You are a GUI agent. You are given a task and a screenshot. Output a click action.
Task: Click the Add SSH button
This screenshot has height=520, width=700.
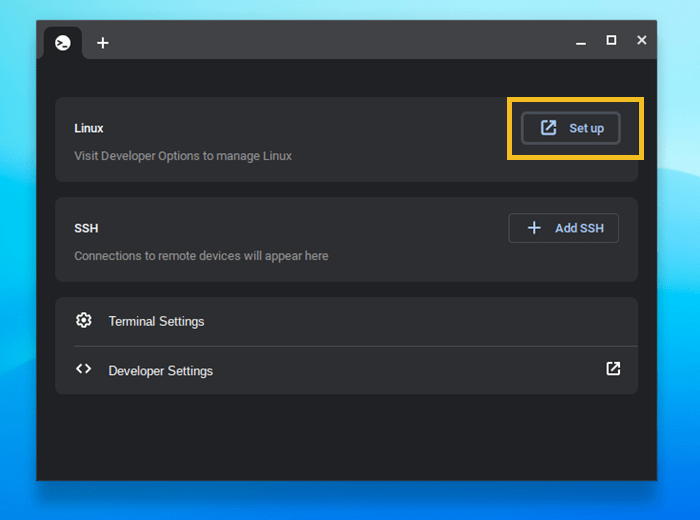pos(563,228)
